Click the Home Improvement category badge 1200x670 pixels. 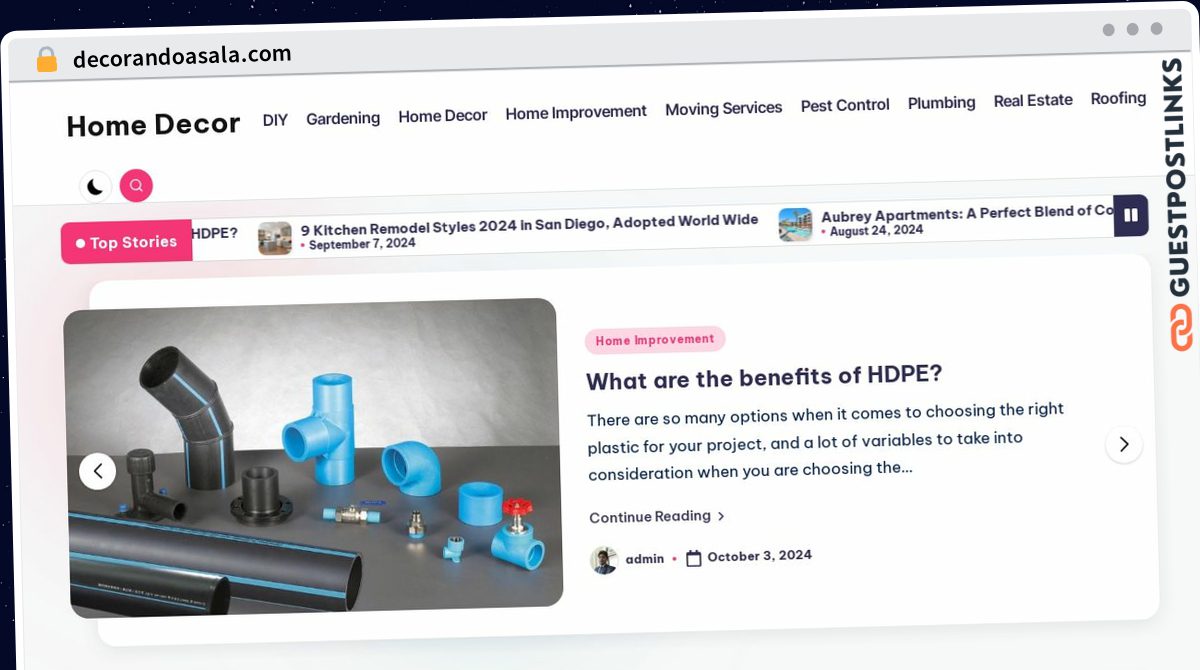[655, 340]
